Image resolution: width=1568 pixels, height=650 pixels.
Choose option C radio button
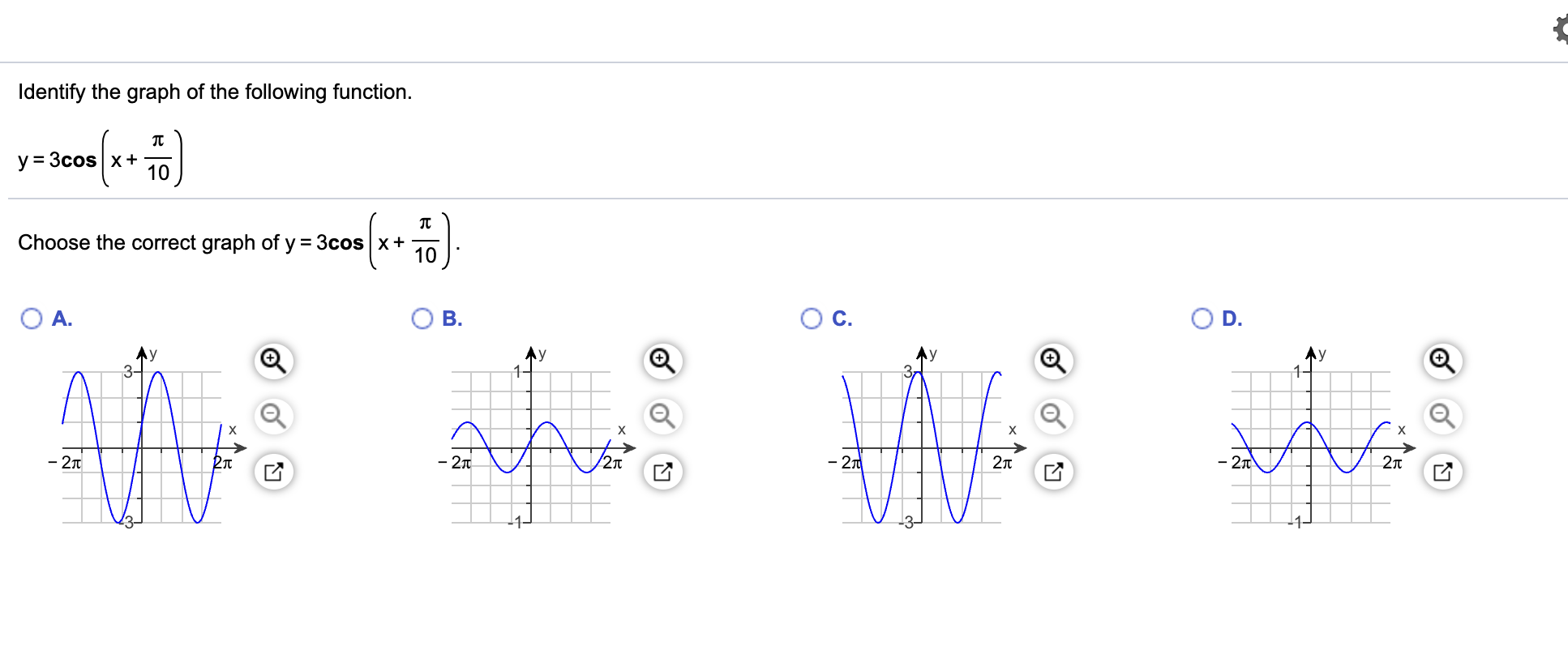point(812,319)
